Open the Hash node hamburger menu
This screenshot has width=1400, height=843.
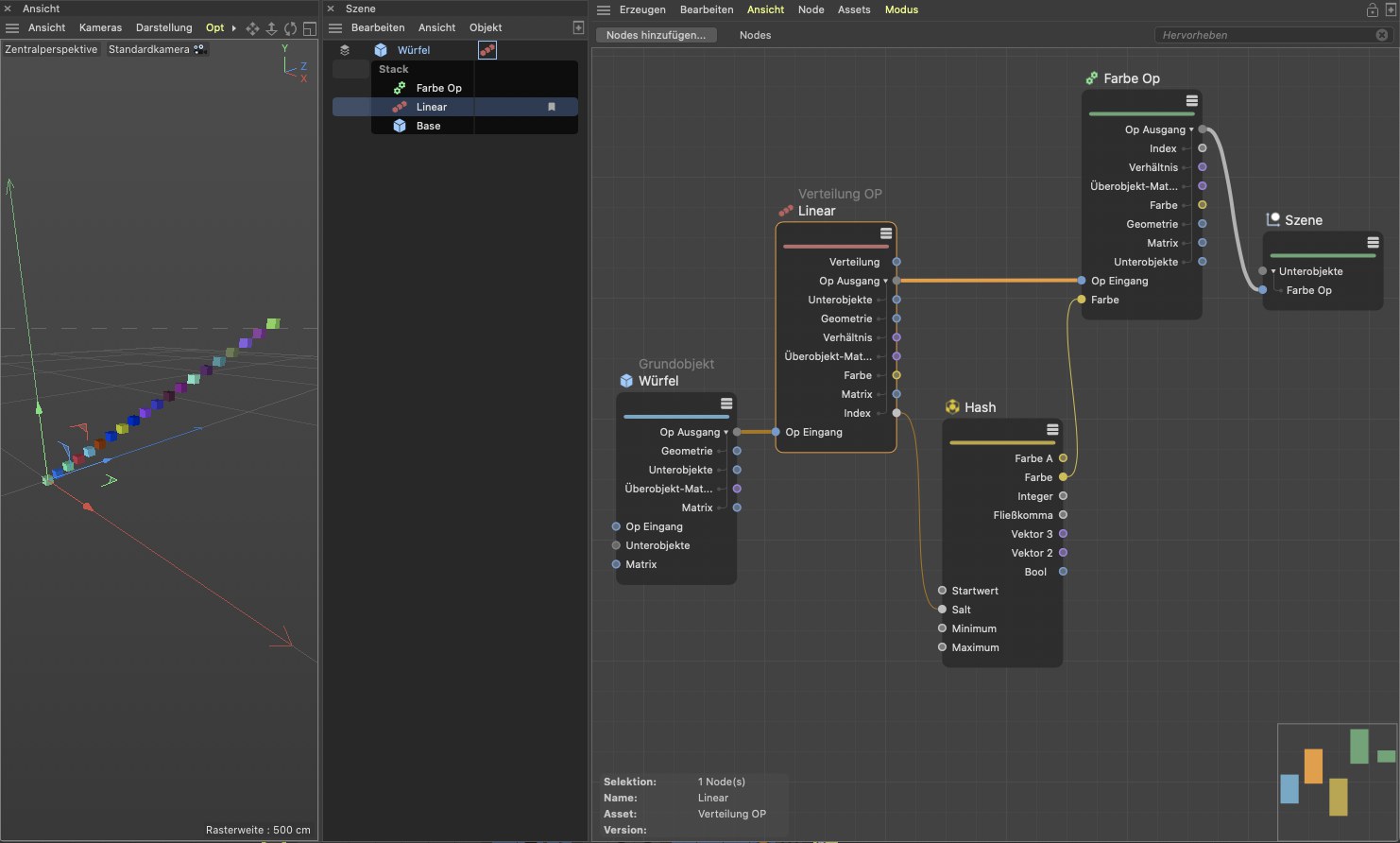pos(1051,430)
